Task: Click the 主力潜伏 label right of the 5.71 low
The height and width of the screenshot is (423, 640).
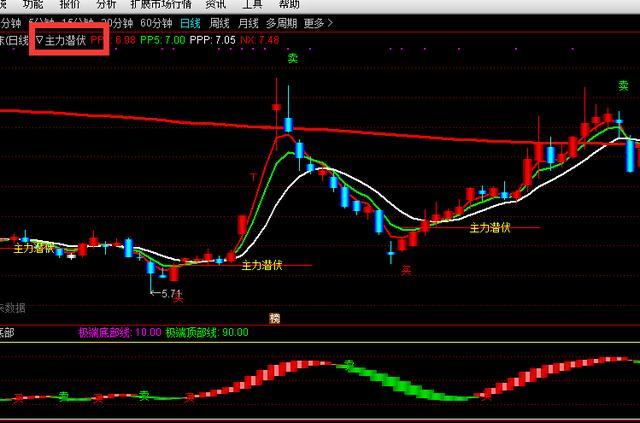Action: click(262, 265)
